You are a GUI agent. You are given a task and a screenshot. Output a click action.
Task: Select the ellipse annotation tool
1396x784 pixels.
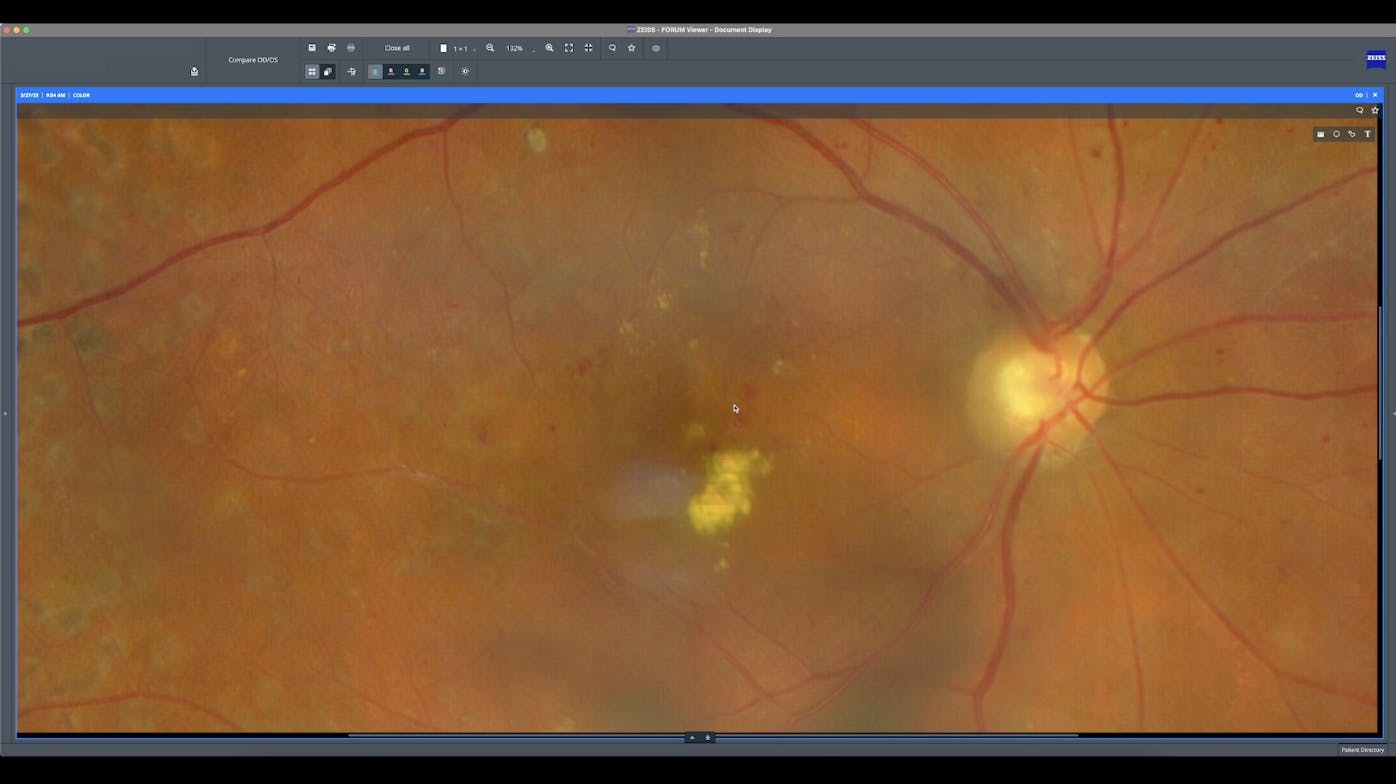point(1336,133)
